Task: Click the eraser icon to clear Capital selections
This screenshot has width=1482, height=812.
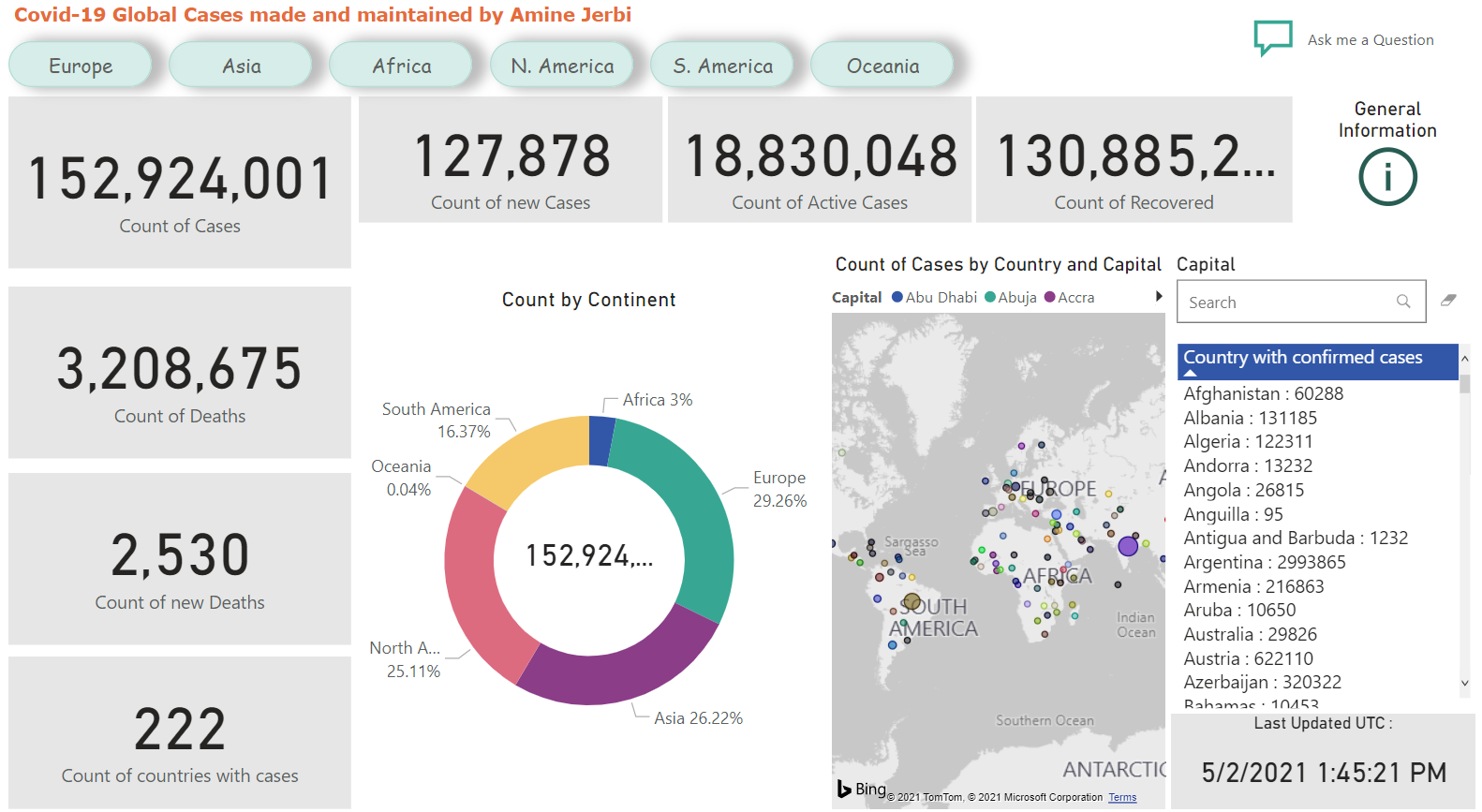Action: click(x=1448, y=301)
